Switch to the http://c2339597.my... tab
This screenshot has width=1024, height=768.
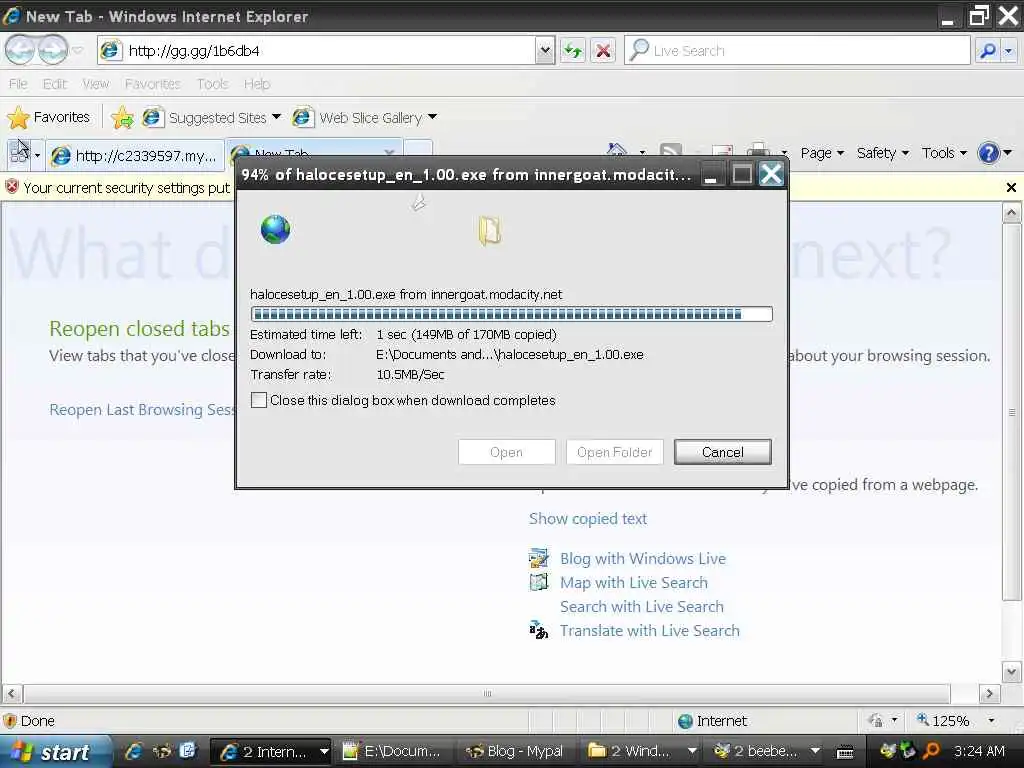pos(135,155)
